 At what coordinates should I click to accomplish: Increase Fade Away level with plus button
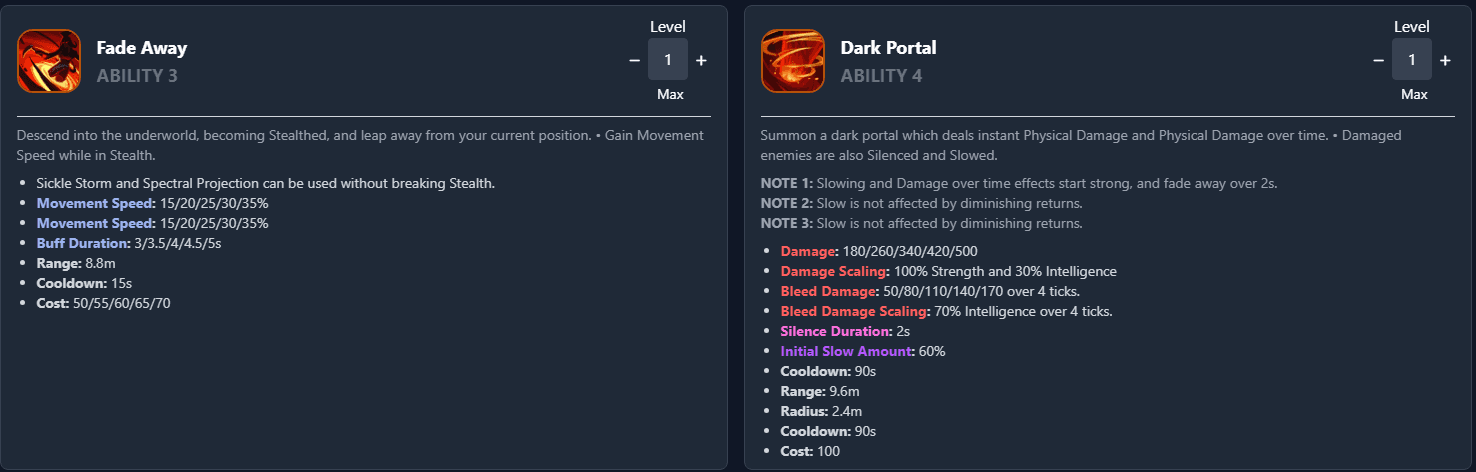coord(701,60)
